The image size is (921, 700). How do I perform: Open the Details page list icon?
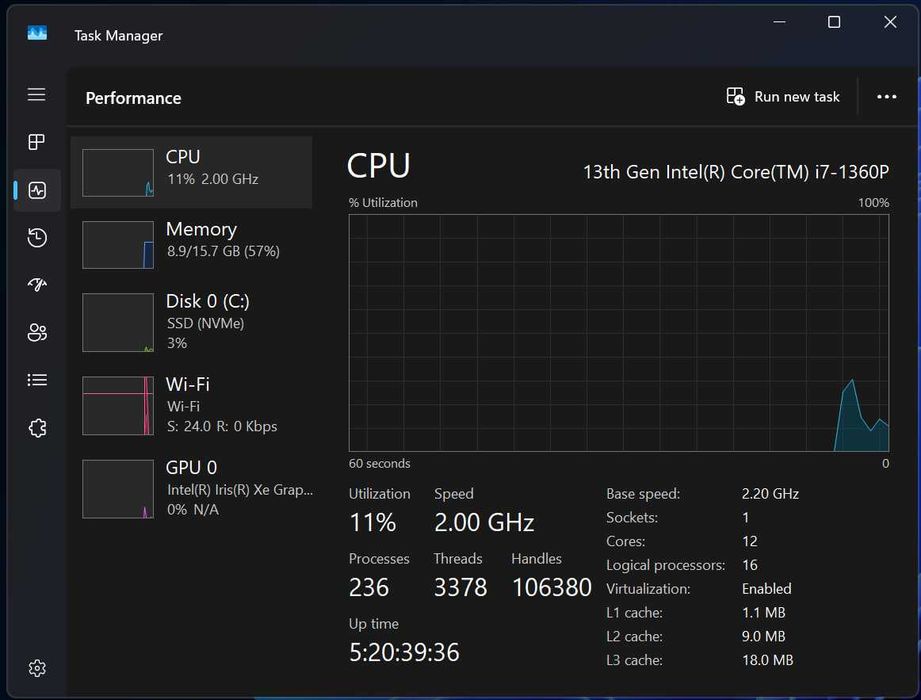37,380
